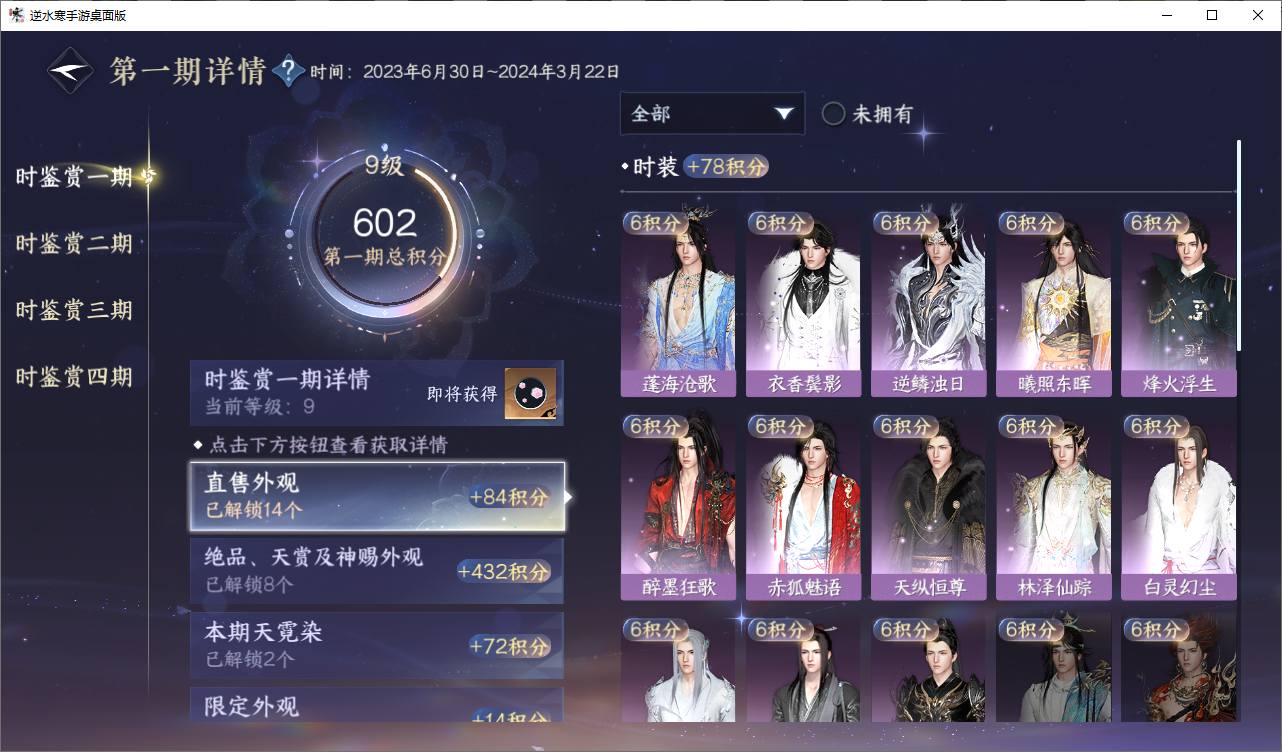Switch to 时鉴赏二期 tab
The image size is (1282, 752).
[x=74, y=244]
